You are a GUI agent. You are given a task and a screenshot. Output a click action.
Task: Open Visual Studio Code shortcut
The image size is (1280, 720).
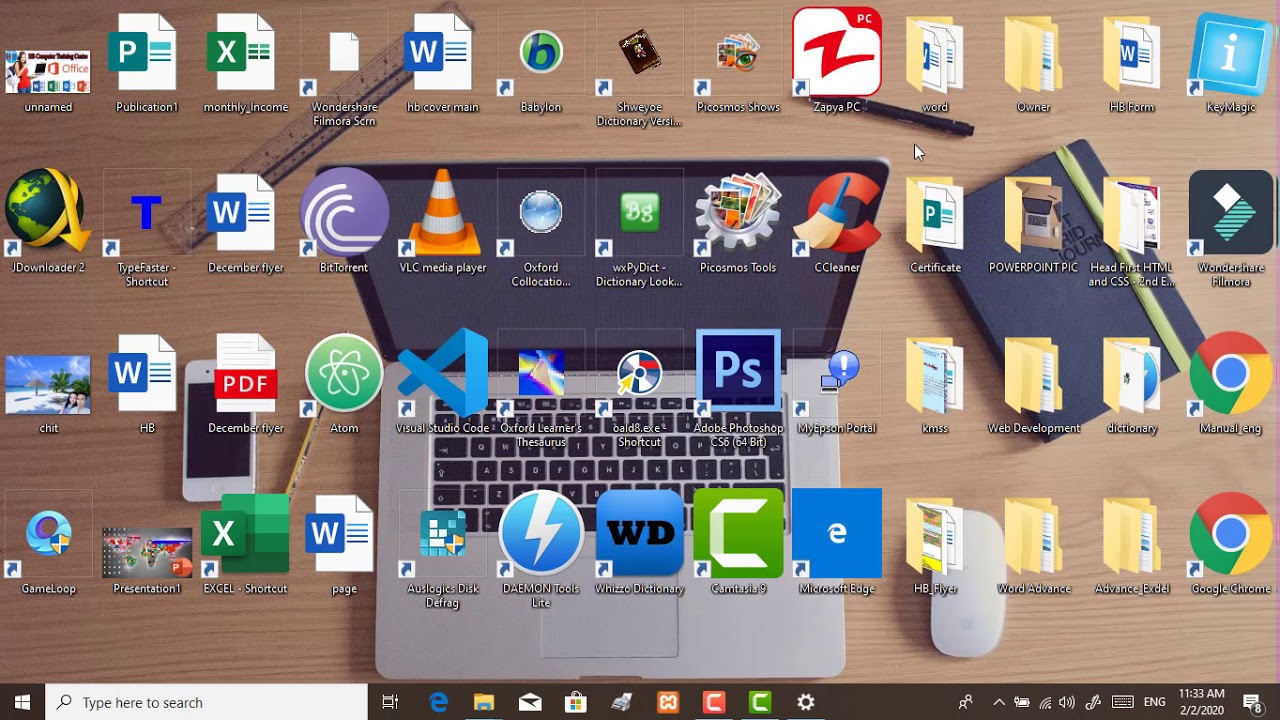[x=442, y=375]
